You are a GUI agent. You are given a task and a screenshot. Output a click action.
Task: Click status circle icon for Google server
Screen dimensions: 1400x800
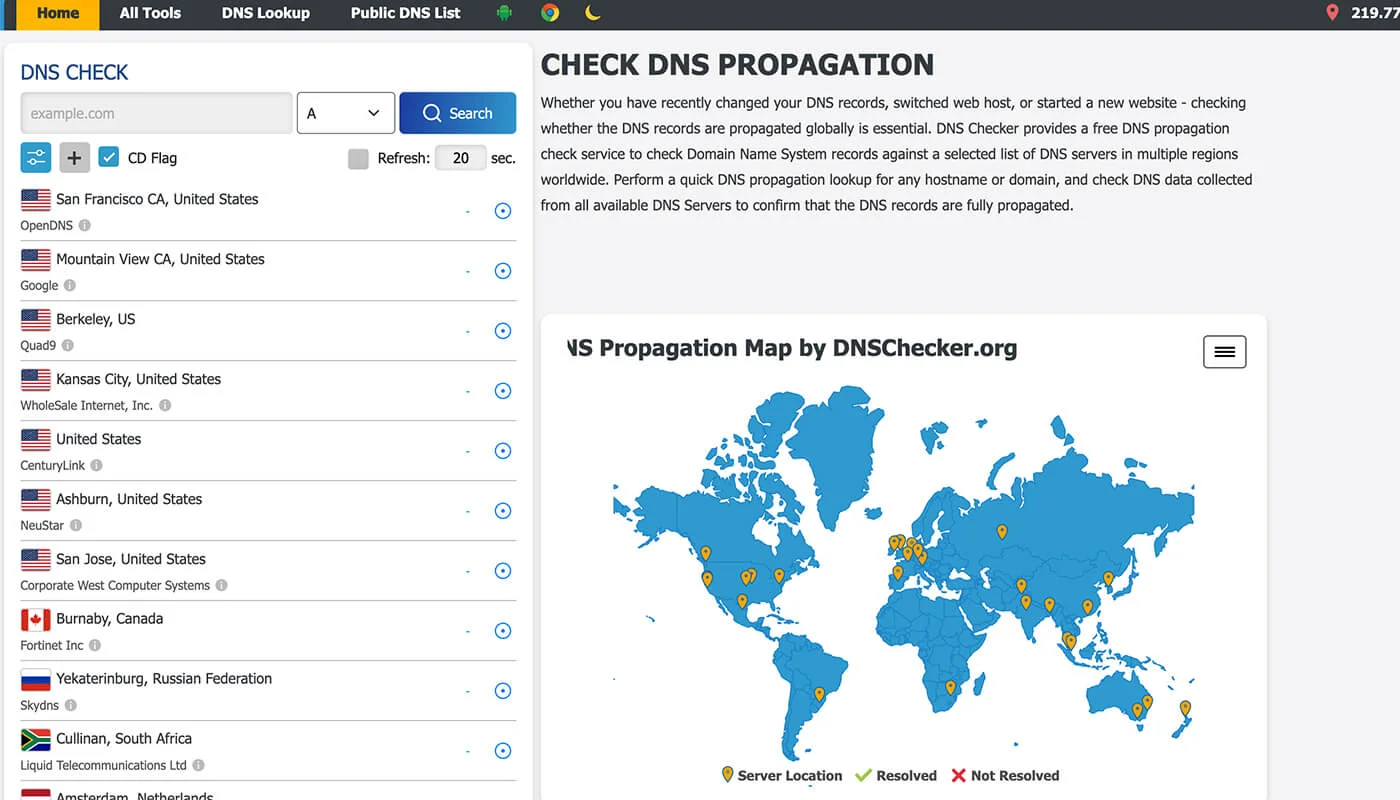pyautogui.click(x=503, y=271)
